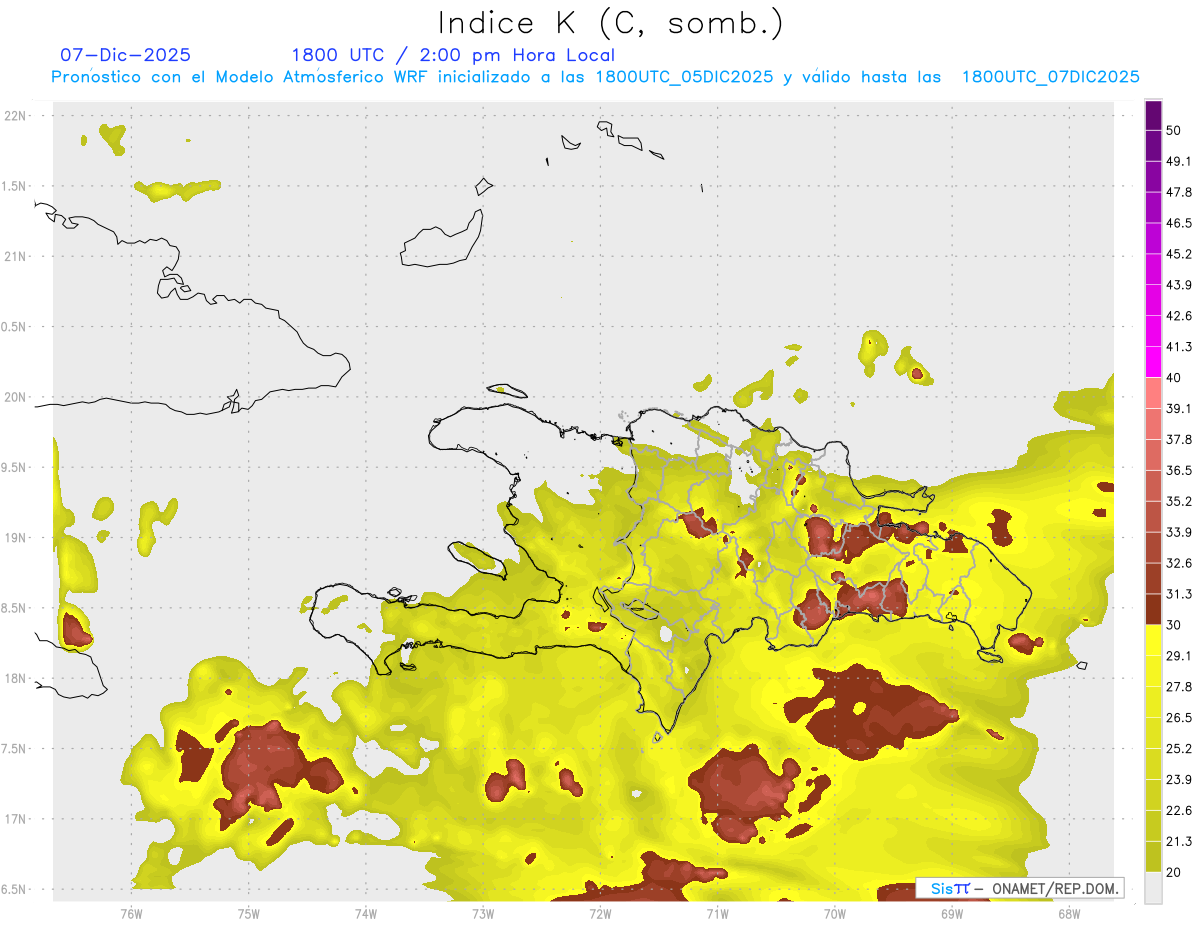This screenshot has width=1200, height=927.
Task: Click the legend value '32.6'
Action: 1179,563
